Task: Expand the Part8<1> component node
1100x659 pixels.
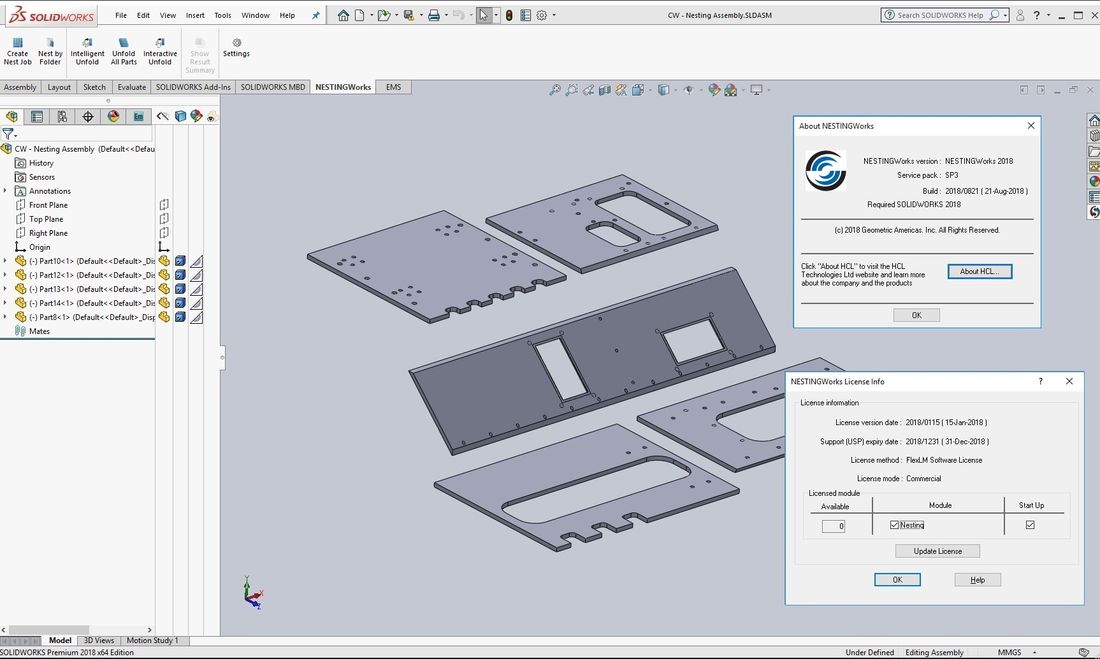Action: (x=5, y=317)
